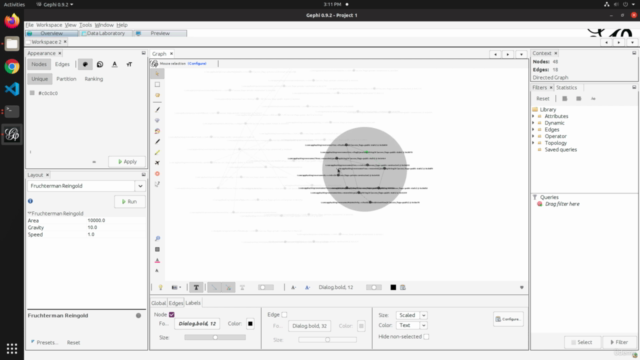Switch to Data Laboratory view
This screenshot has height=360, width=640.
tap(105, 33)
